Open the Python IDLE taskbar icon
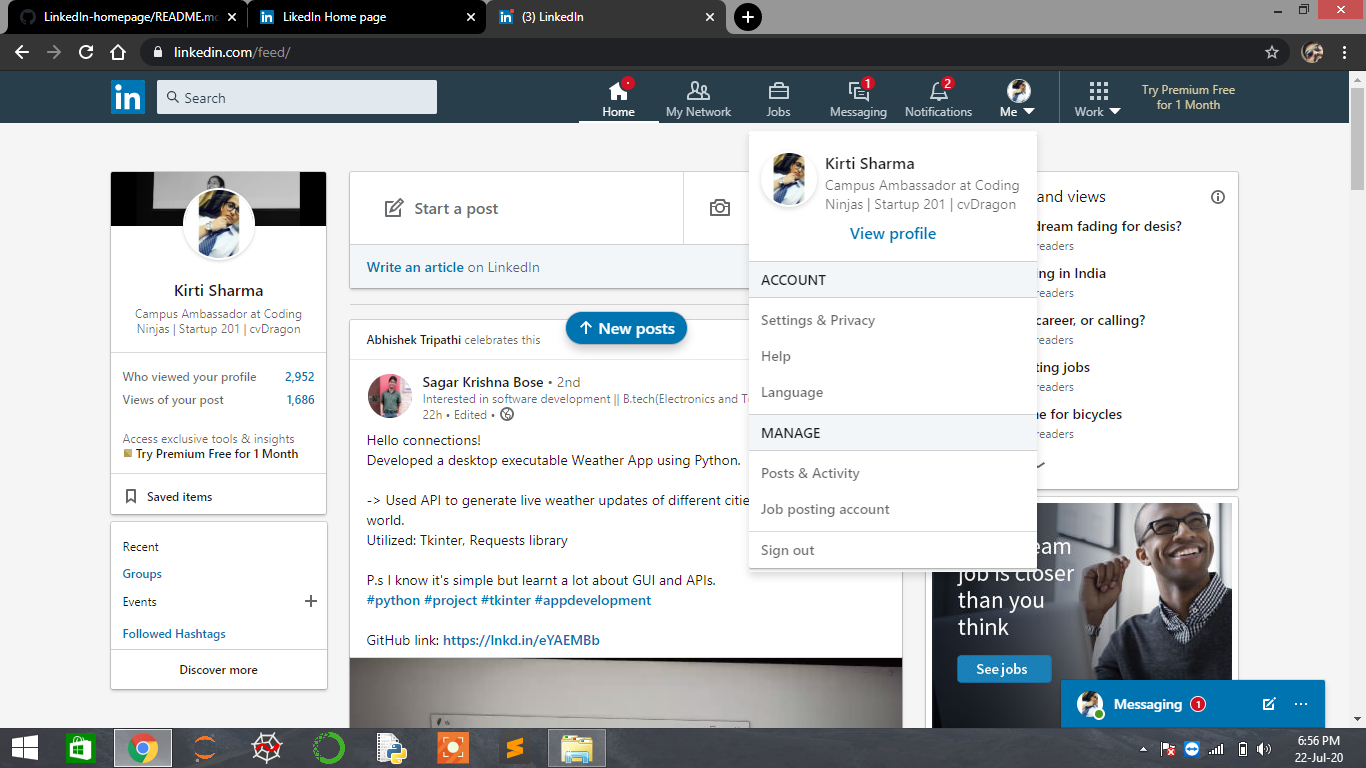 tap(390, 748)
